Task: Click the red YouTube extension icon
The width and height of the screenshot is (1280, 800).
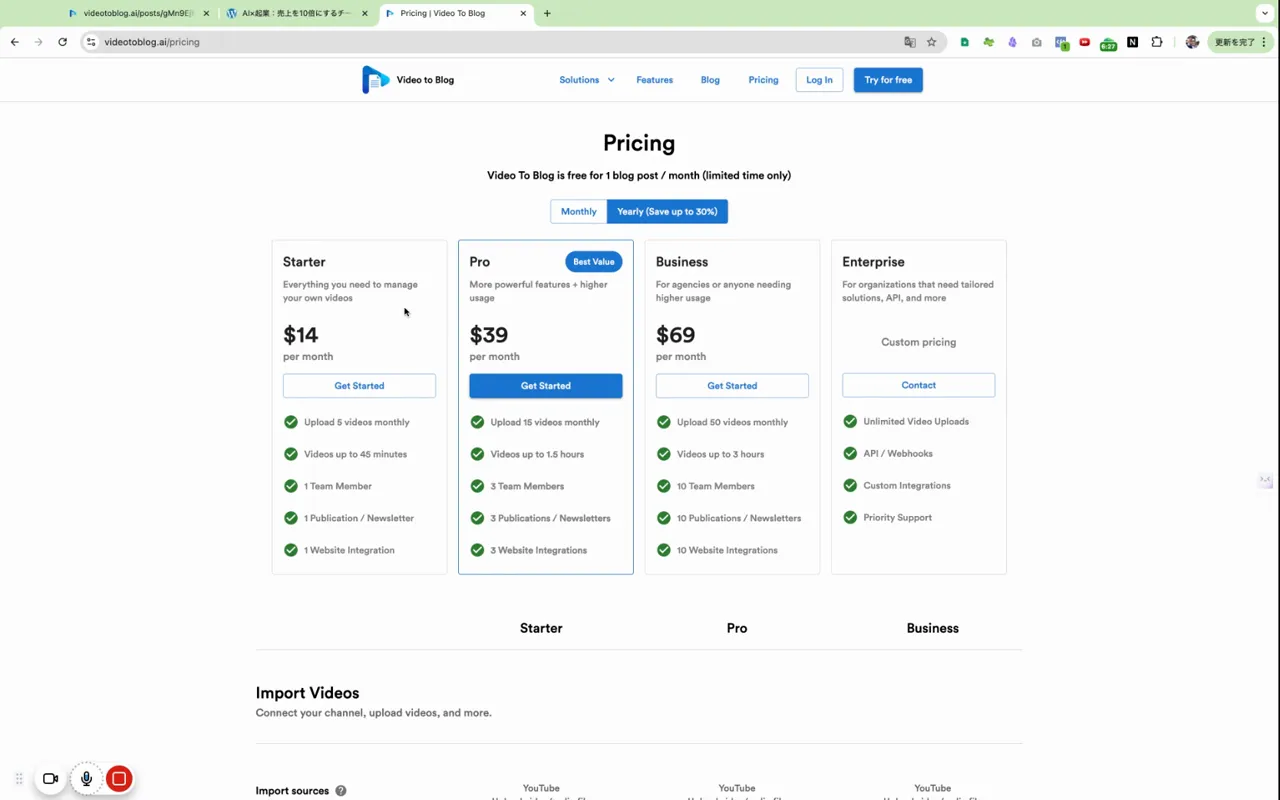Action: [1084, 42]
